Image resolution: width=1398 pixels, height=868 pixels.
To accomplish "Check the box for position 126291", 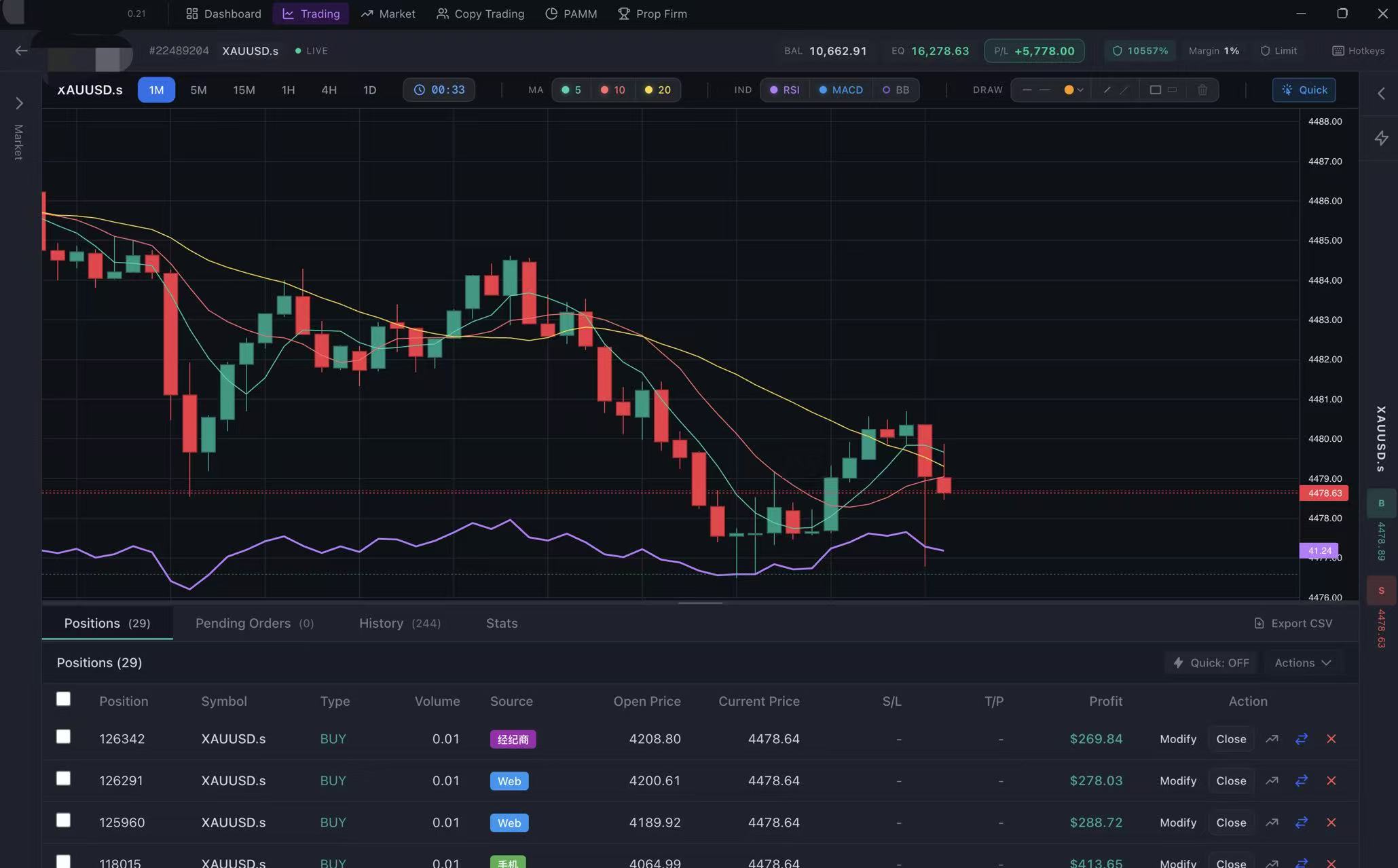I will pyautogui.click(x=63, y=778).
